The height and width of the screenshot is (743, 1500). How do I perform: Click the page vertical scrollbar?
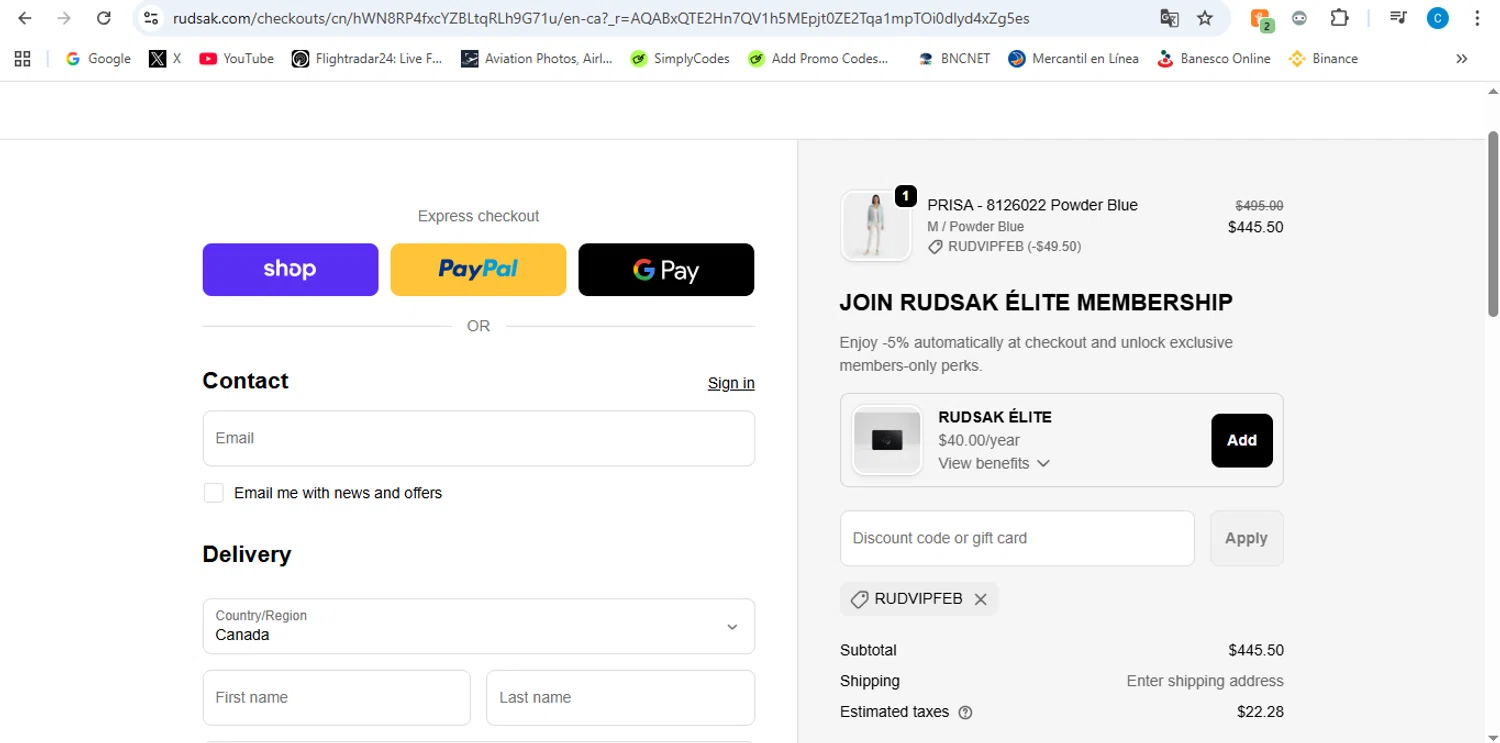coord(1493,225)
